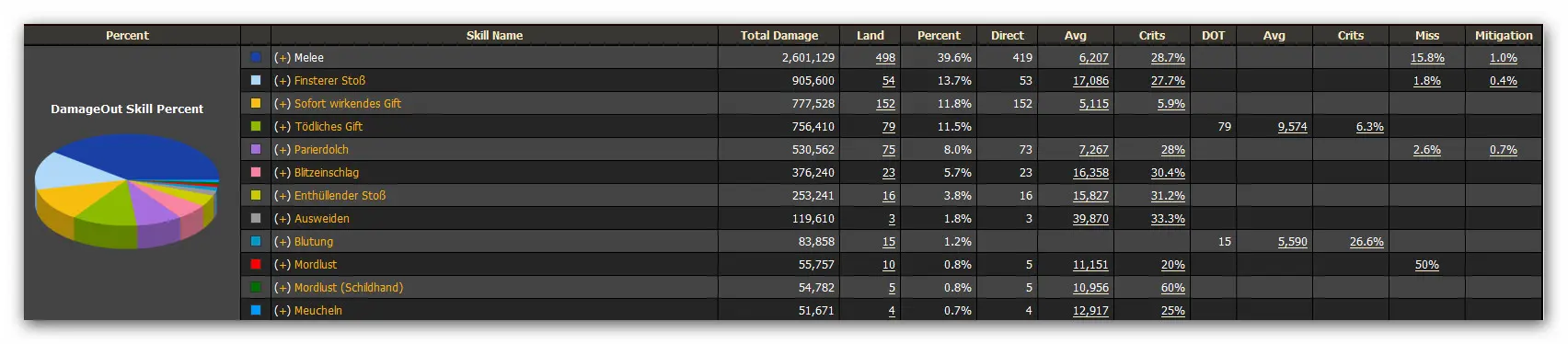Sort by the Mitigation column header
The height and width of the screenshot is (344, 1568).
1504,35
